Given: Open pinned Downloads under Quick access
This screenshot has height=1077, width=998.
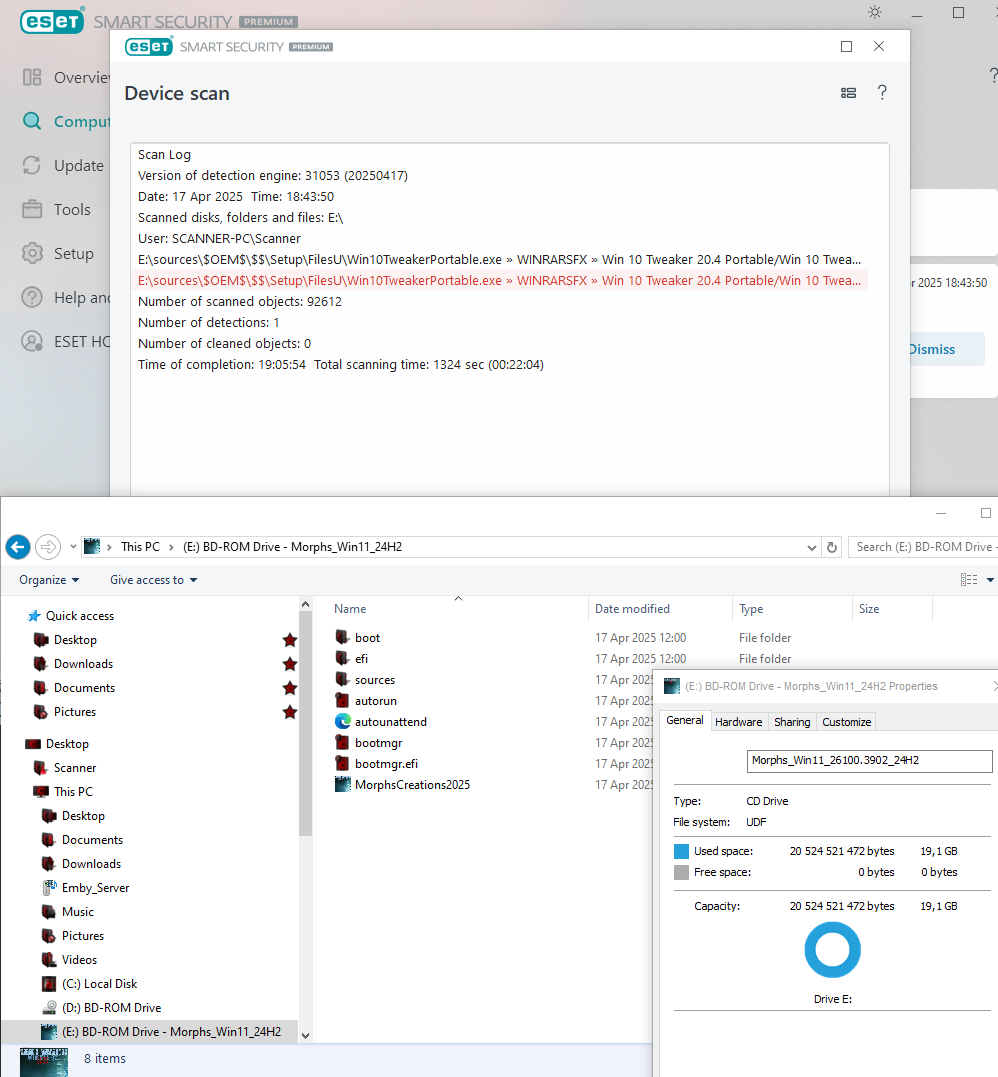Looking at the screenshot, I should tap(83, 664).
